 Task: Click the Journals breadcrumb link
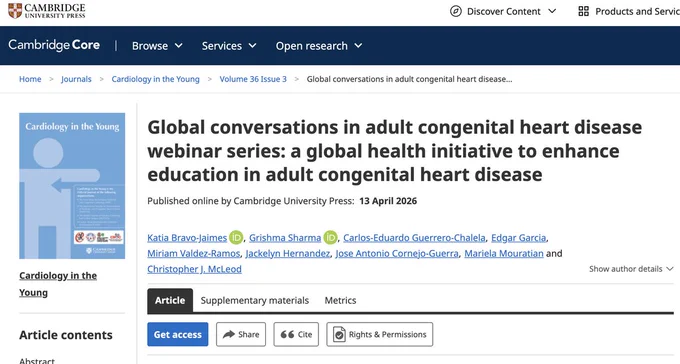click(76, 79)
